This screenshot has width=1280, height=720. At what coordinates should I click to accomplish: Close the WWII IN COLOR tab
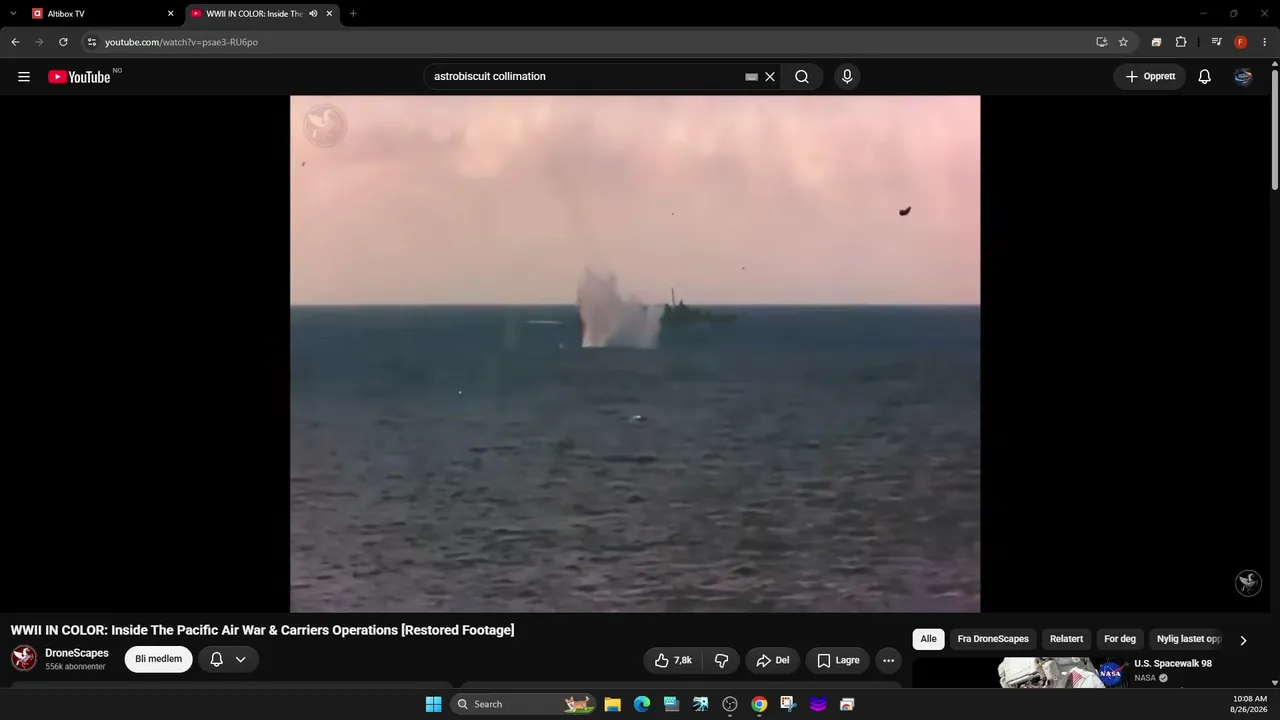click(x=329, y=14)
